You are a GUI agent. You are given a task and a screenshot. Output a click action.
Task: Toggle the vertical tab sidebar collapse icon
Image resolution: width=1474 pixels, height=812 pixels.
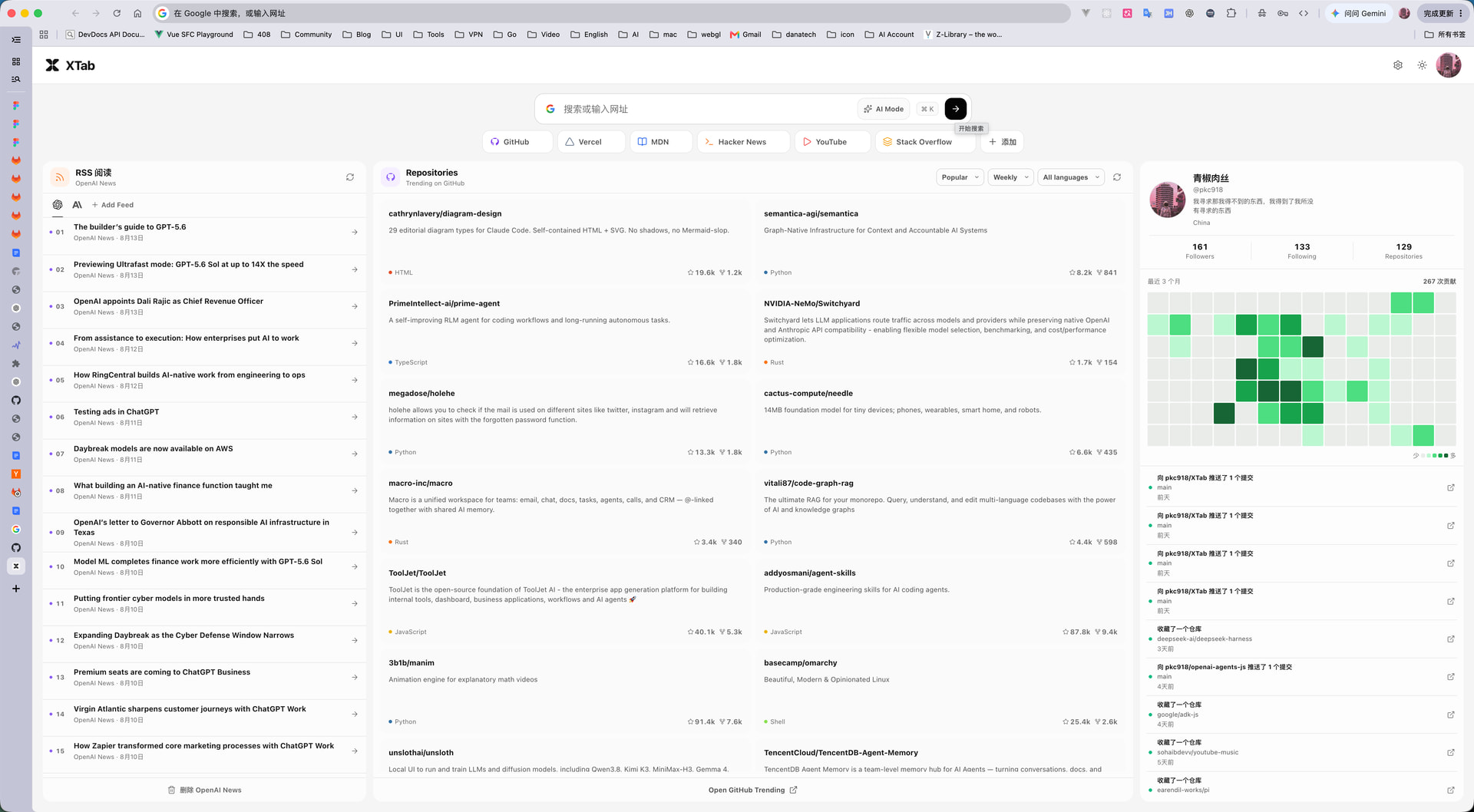16,39
